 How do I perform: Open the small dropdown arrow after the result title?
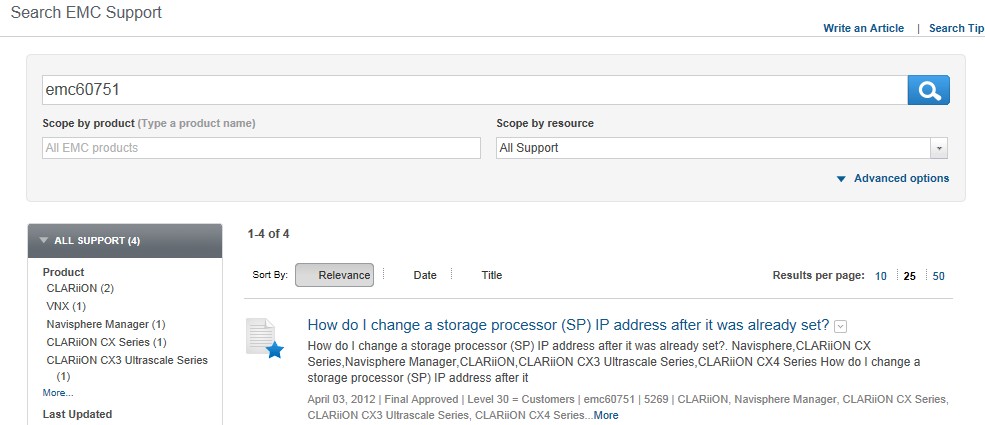pos(841,326)
